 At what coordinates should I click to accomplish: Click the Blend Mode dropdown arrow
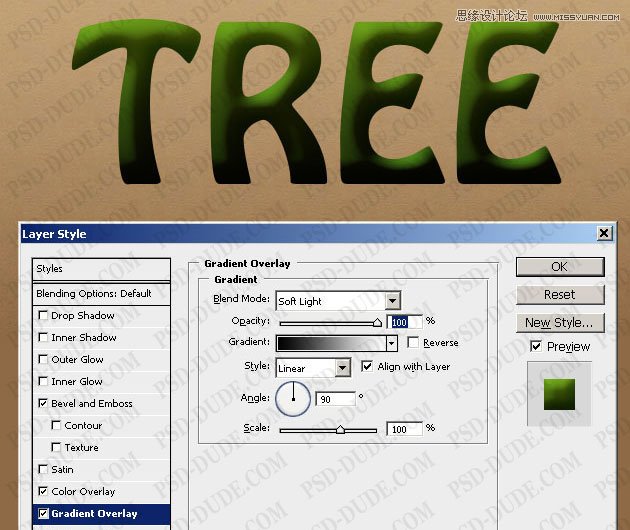(x=393, y=301)
